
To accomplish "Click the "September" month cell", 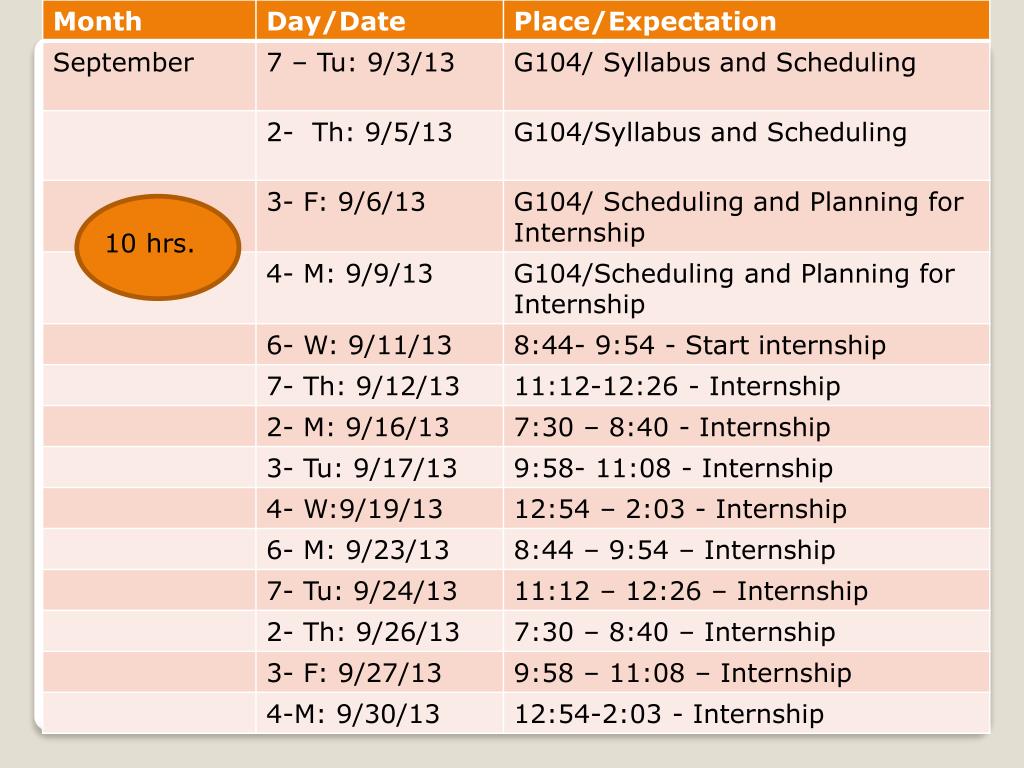I will click(123, 64).
